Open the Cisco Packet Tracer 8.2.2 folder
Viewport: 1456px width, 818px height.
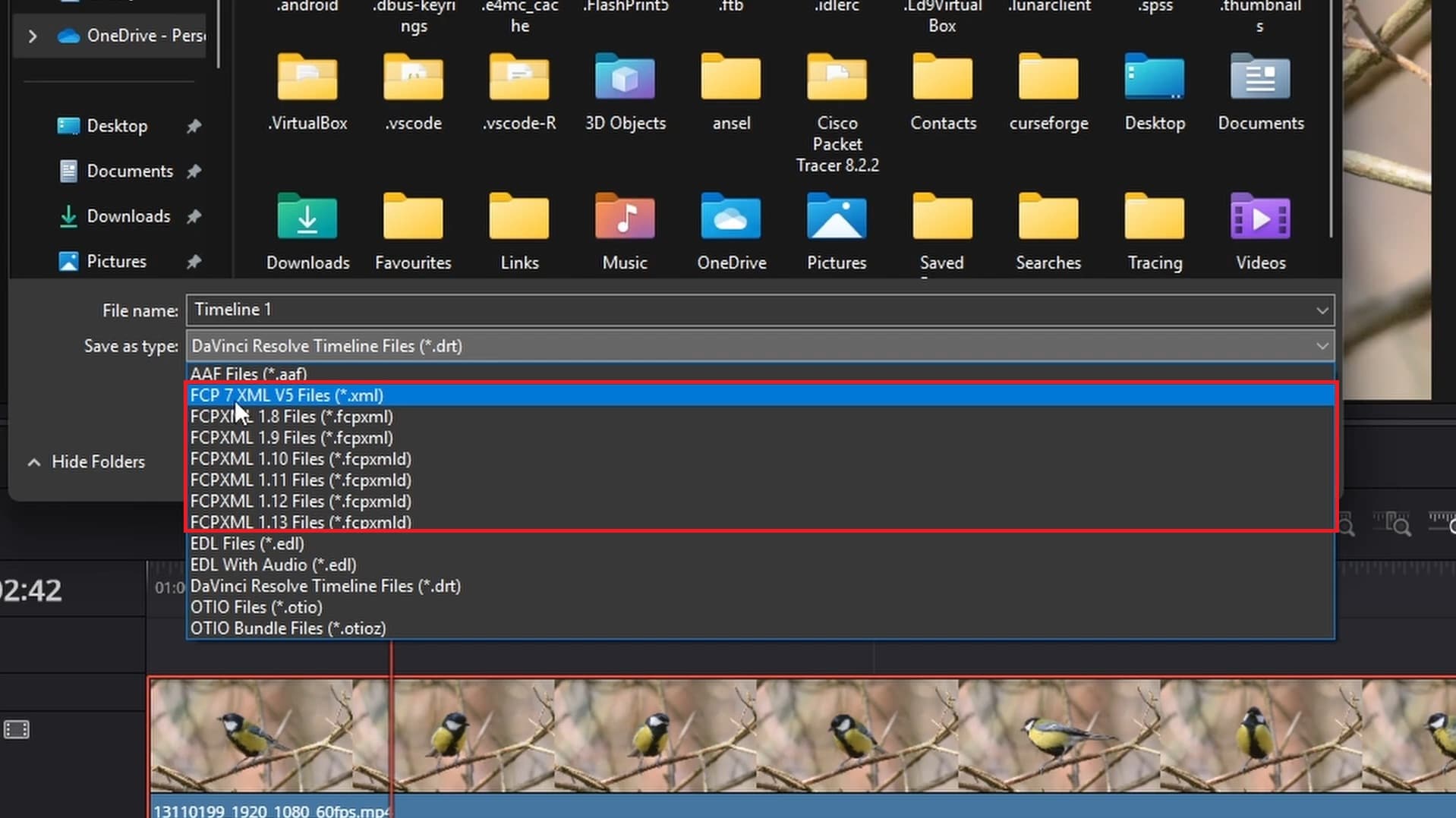coord(837,113)
